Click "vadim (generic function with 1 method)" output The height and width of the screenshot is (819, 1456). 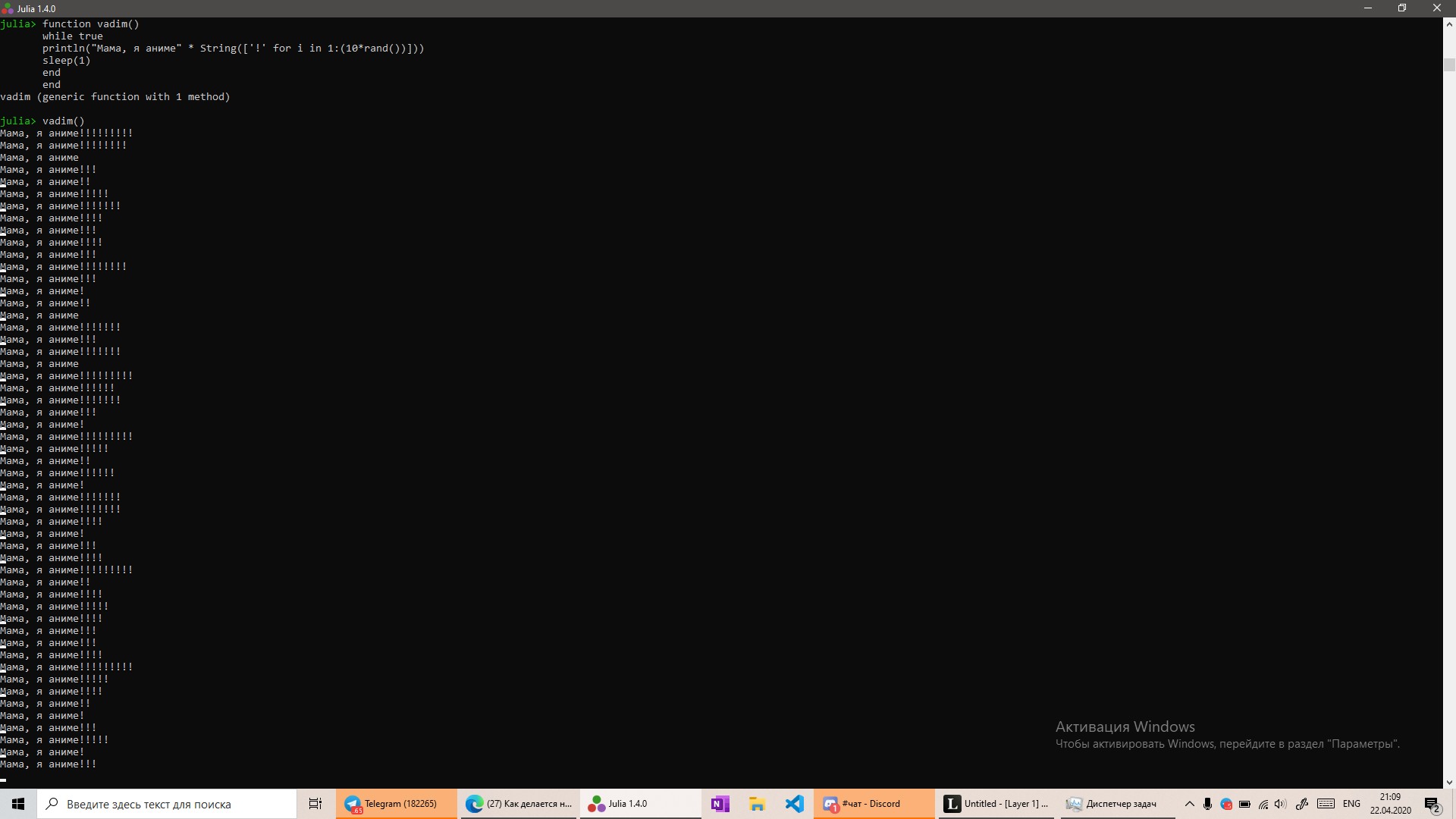(x=115, y=97)
